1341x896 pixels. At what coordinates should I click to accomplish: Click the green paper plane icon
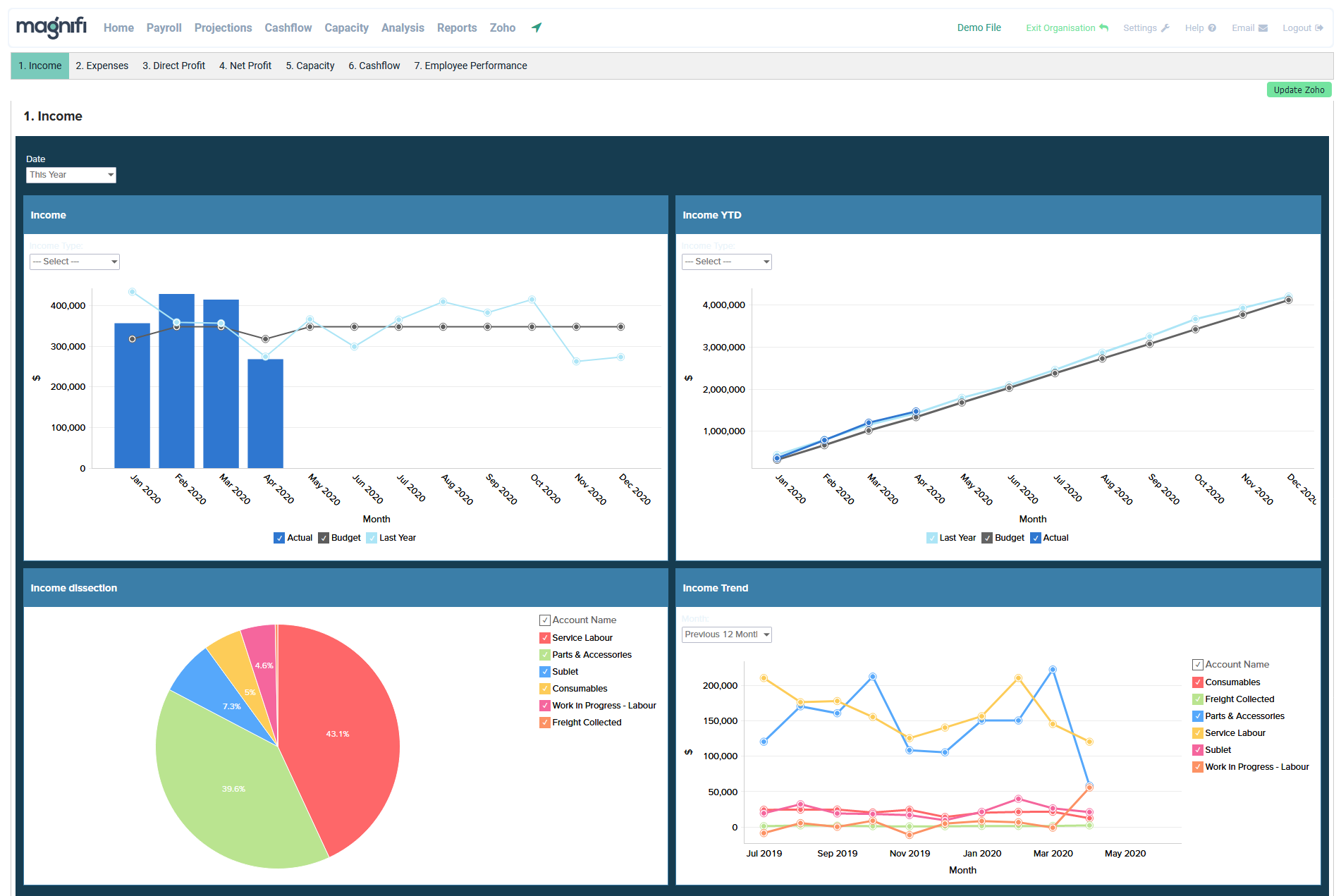click(x=537, y=27)
